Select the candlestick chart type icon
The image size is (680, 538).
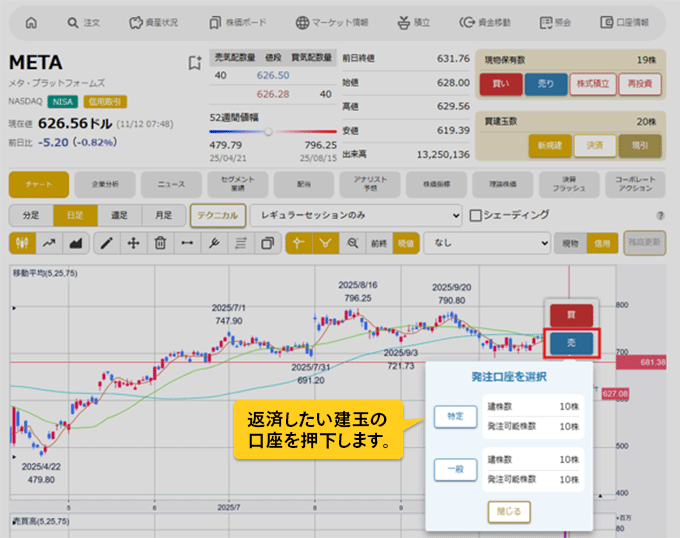[22, 242]
